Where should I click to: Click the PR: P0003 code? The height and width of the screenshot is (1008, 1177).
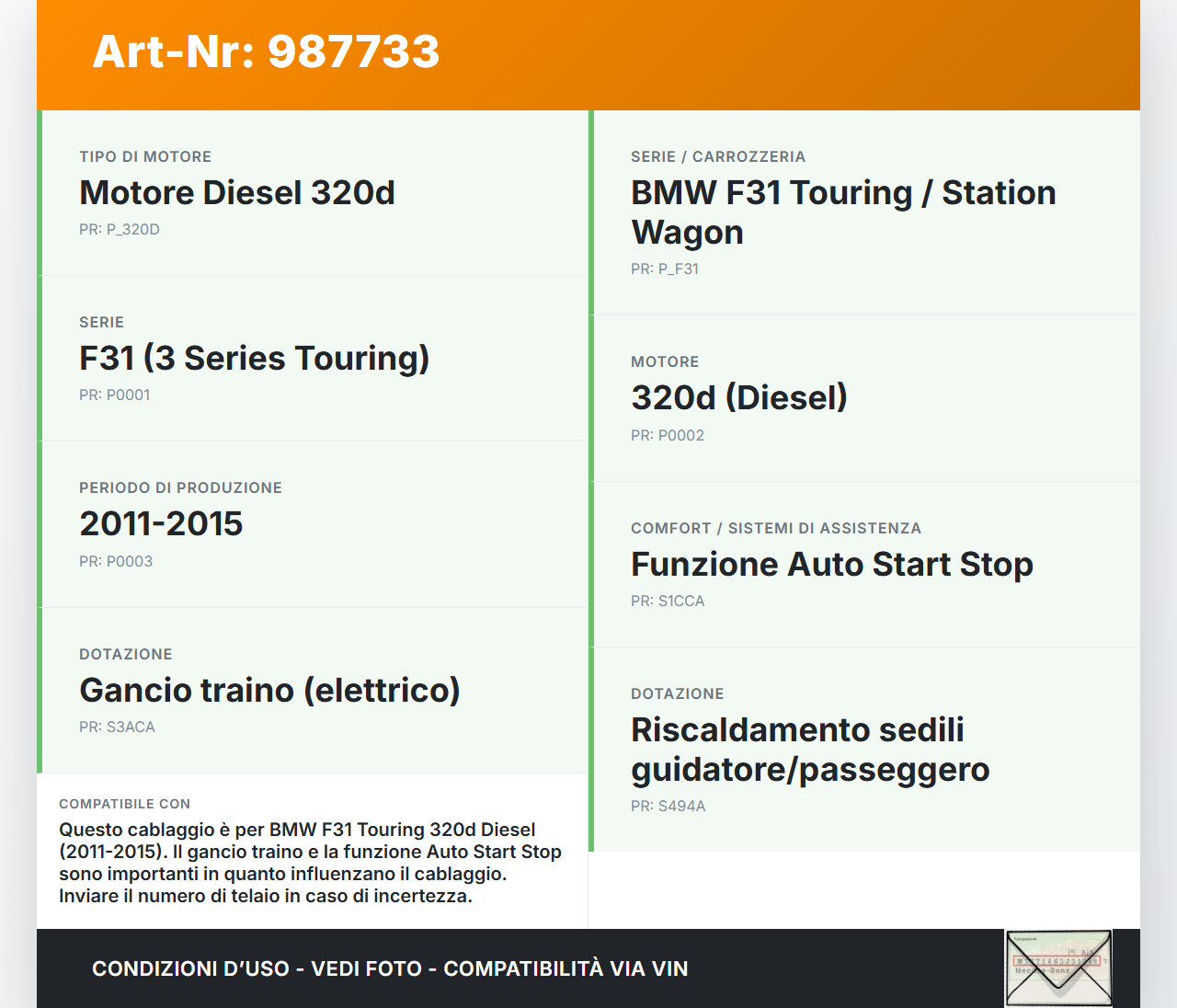tap(116, 562)
